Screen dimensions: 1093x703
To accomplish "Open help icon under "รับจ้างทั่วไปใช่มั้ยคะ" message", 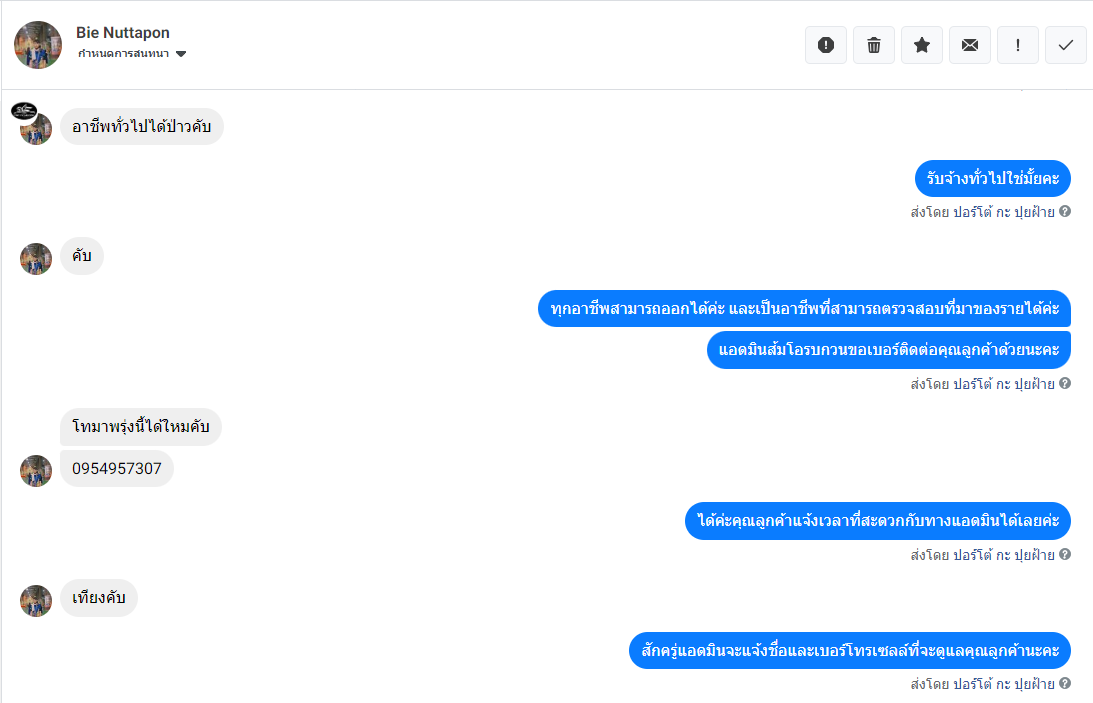I will pos(1065,212).
